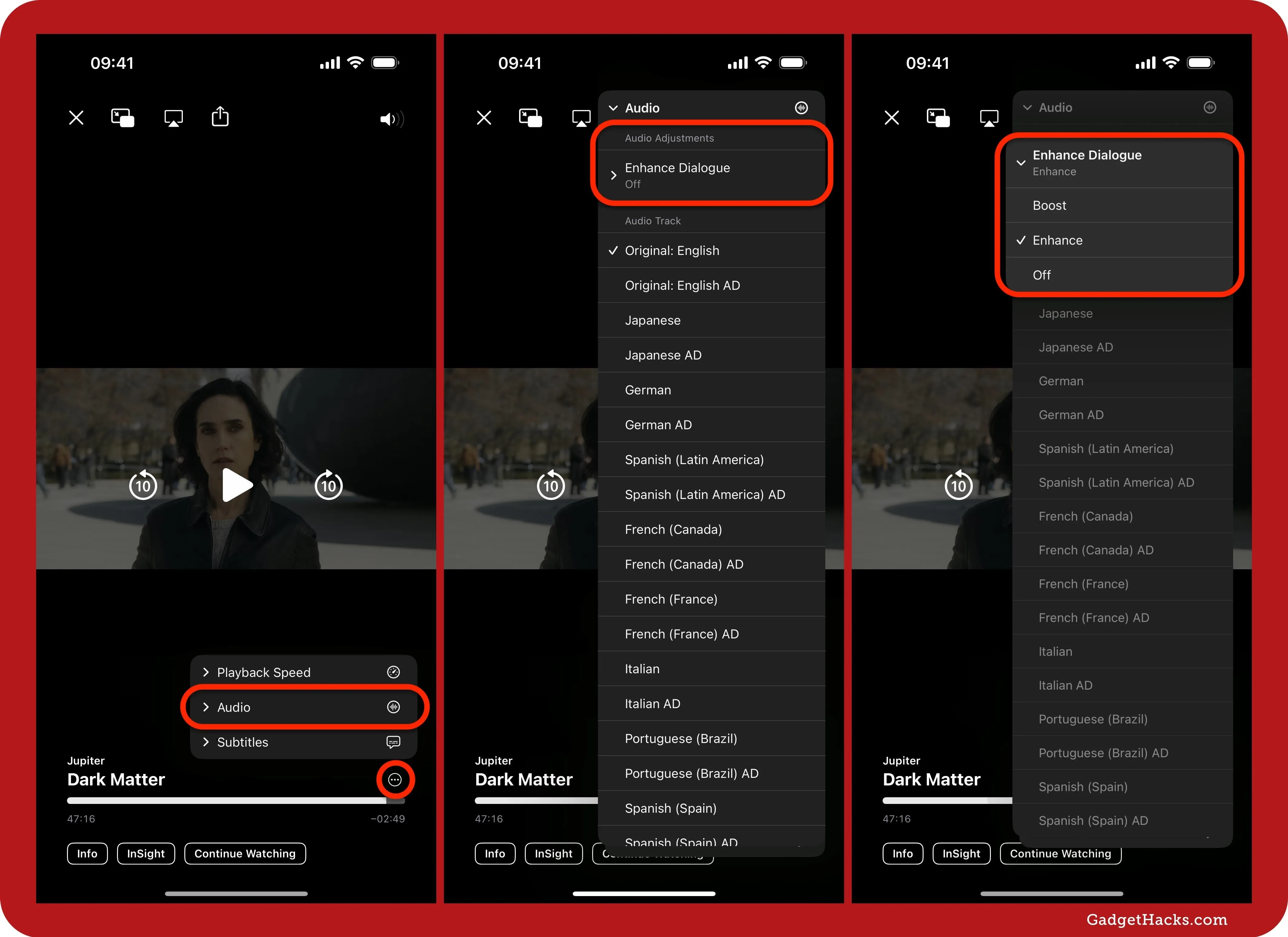Expand Playback Speed submenu
This screenshot has height=937, width=1288.
303,672
